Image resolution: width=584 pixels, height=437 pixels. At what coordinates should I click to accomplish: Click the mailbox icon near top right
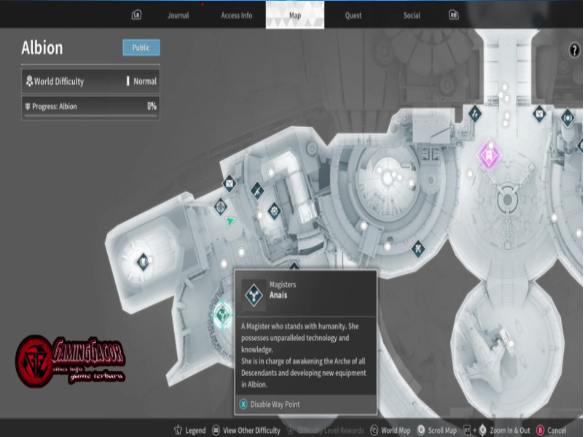pyautogui.click(x=539, y=113)
